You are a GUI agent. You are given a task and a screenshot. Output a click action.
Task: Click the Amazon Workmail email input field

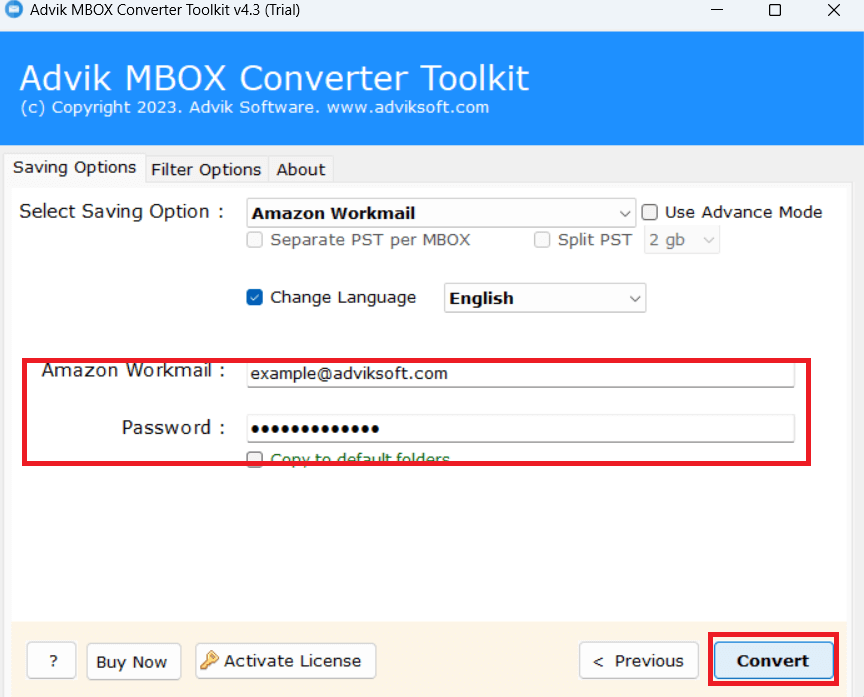pos(520,374)
